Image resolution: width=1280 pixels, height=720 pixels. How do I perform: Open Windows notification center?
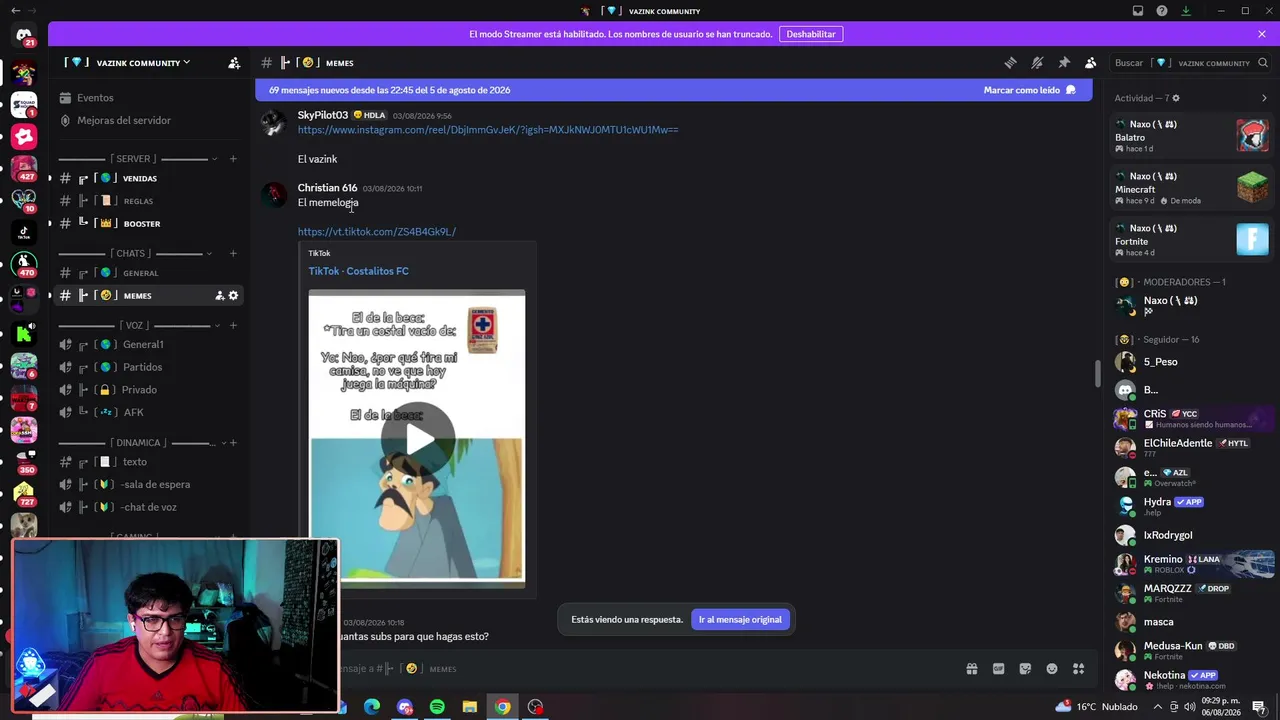coord(1259,707)
